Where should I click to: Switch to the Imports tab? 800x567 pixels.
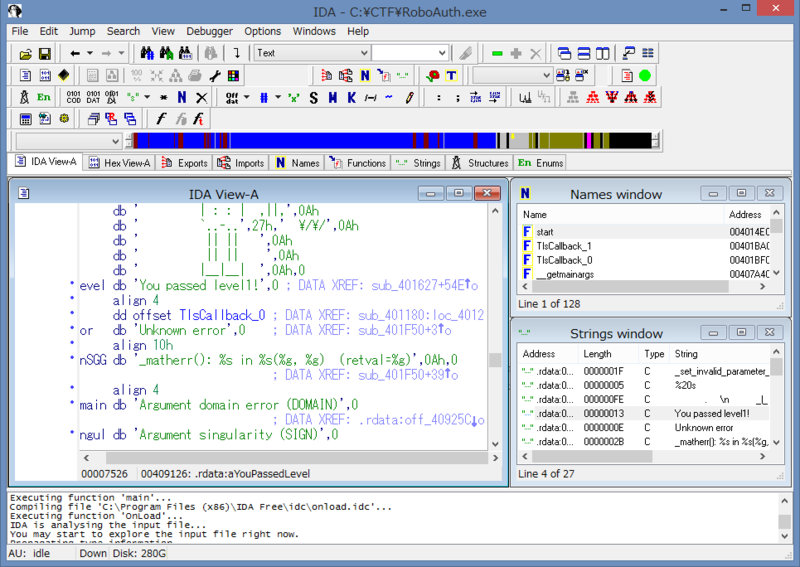241,163
